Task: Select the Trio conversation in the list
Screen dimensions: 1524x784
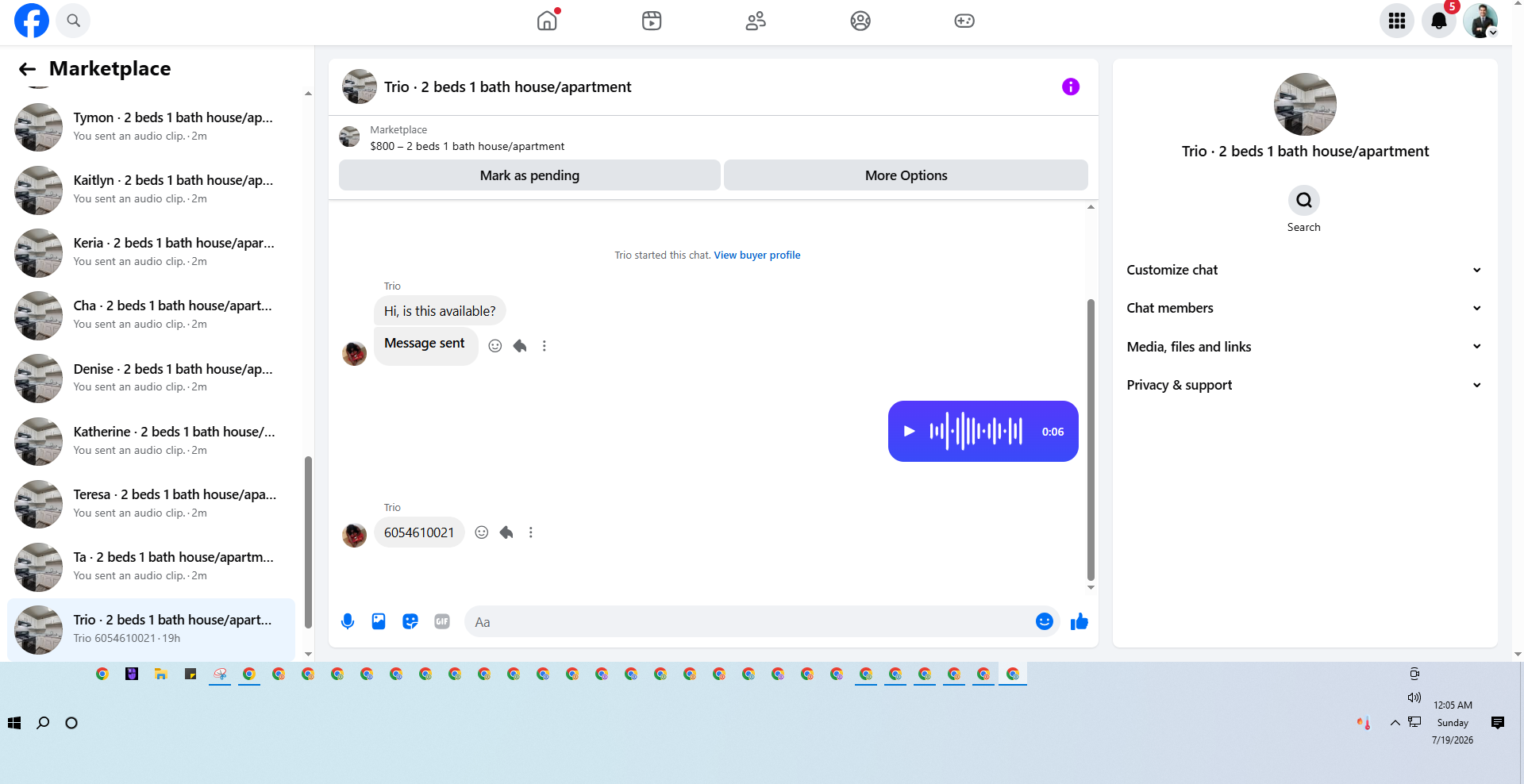Action: click(151, 629)
